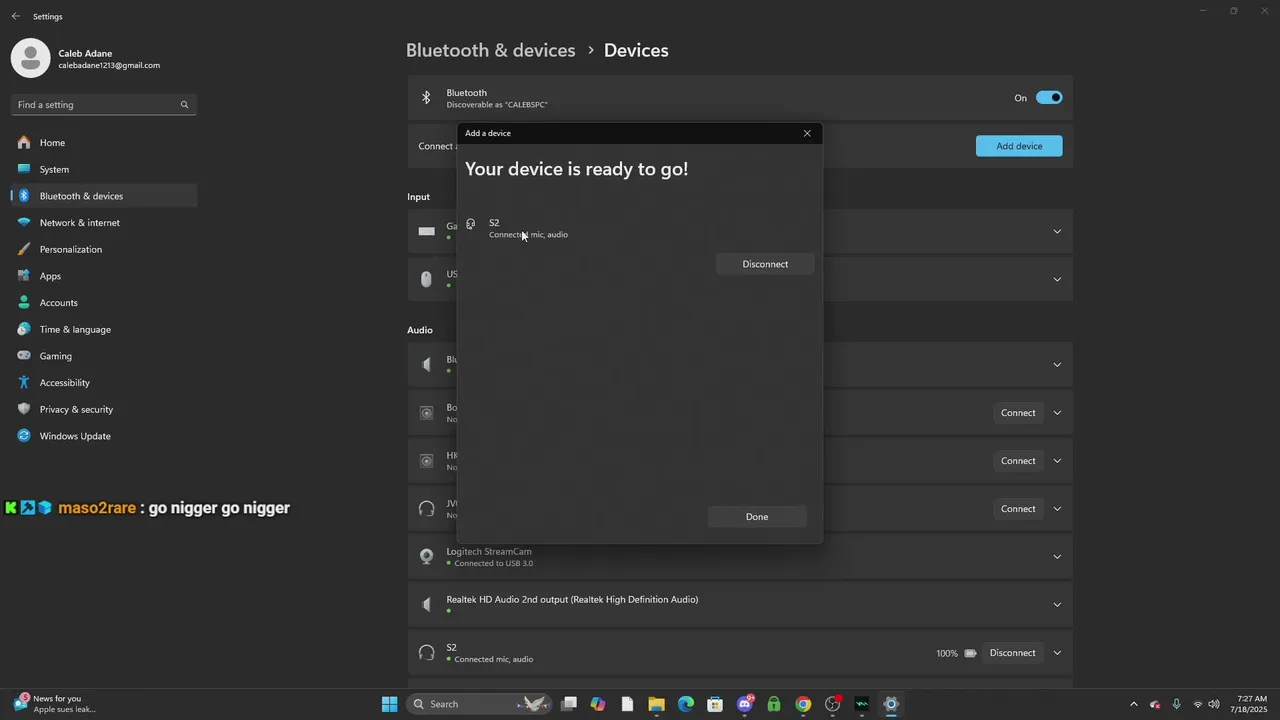Viewport: 1280px width, 720px height.
Task: Open Google Chrome from the taskbar
Action: click(803, 704)
